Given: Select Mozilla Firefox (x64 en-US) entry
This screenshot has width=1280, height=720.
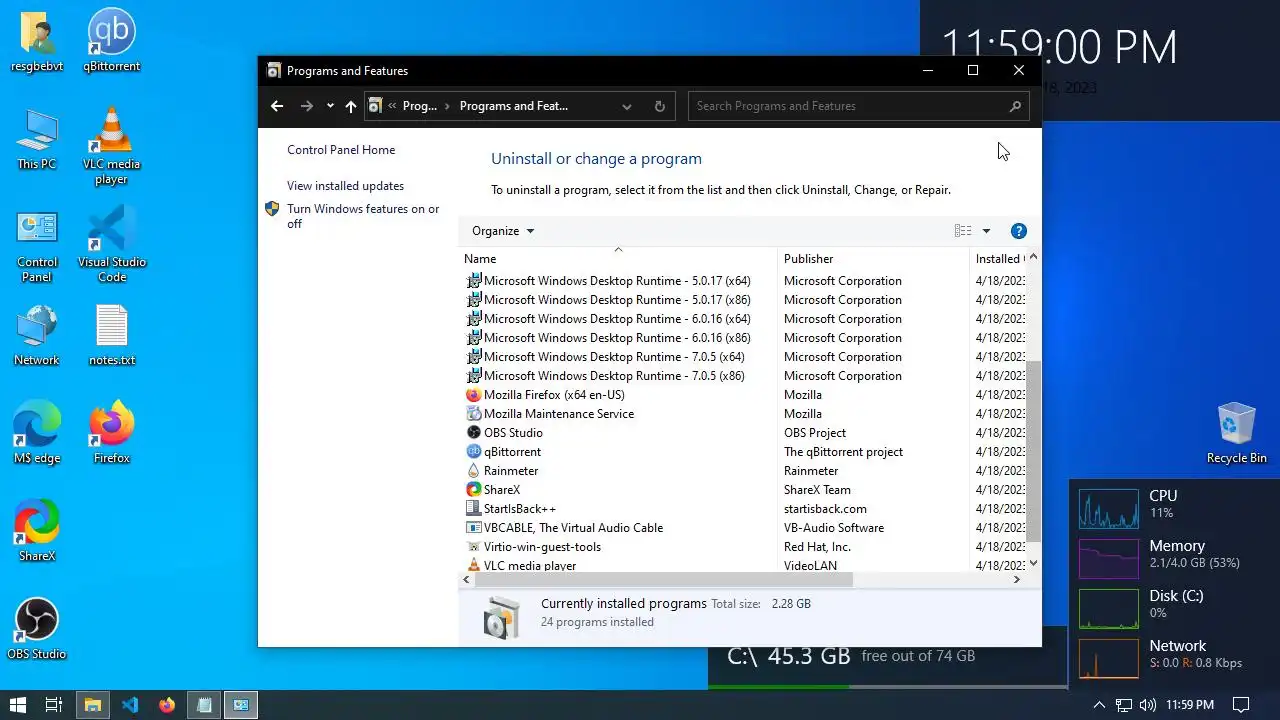Looking at the screenshot, I should click(554, 395).
